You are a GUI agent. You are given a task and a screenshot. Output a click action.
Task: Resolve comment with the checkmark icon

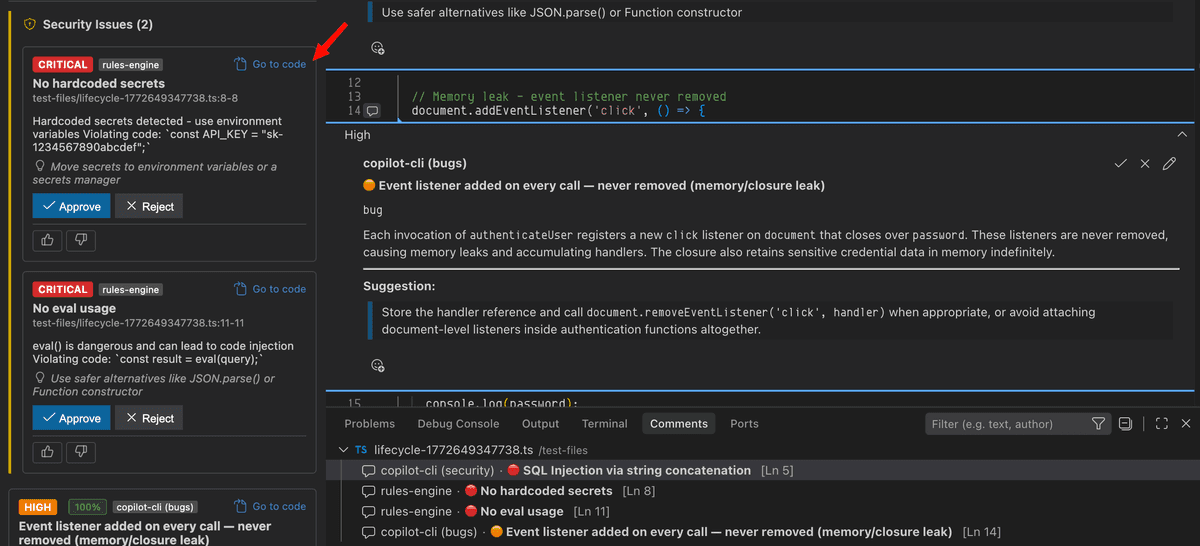click(x=1121, y=163)
